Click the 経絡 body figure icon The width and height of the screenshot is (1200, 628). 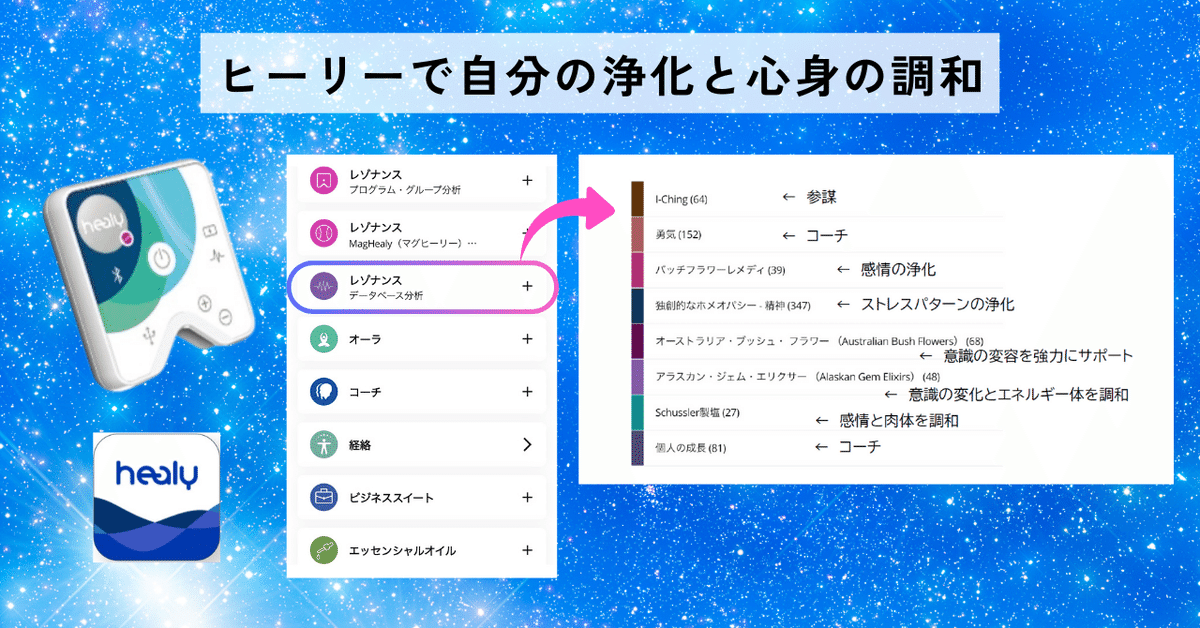tap(323, 444)
